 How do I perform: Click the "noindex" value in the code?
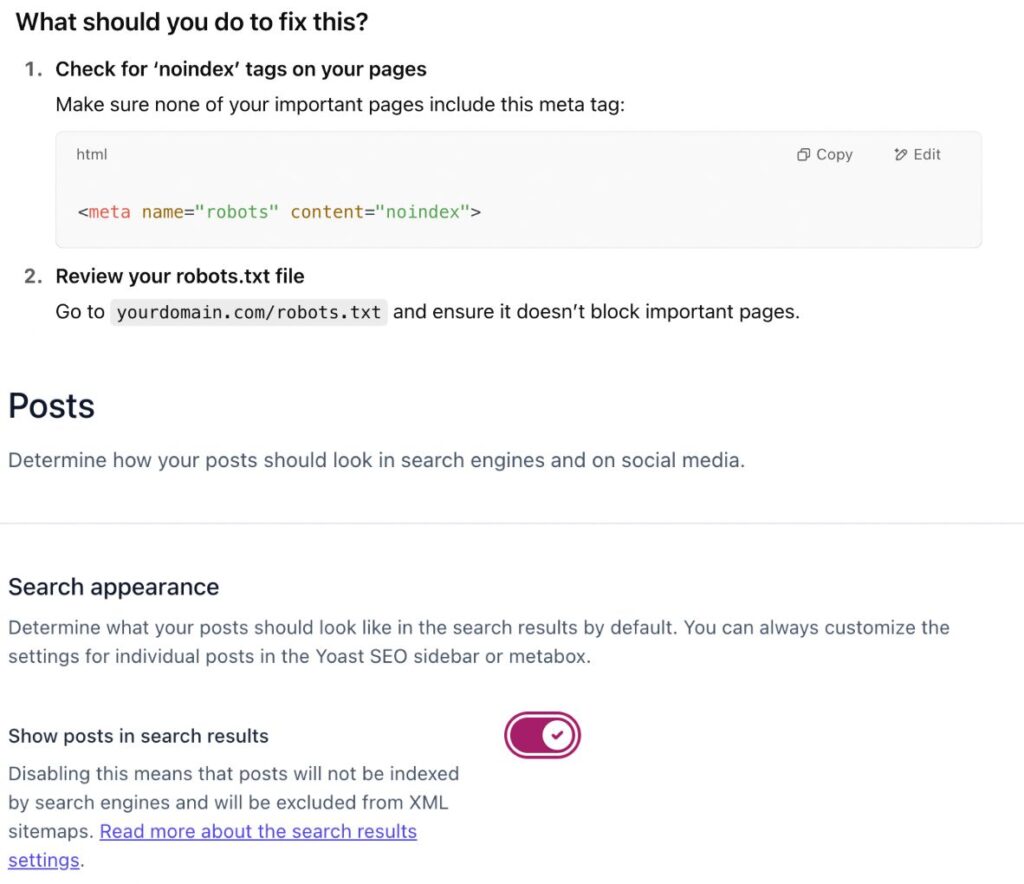pos(423,212)
